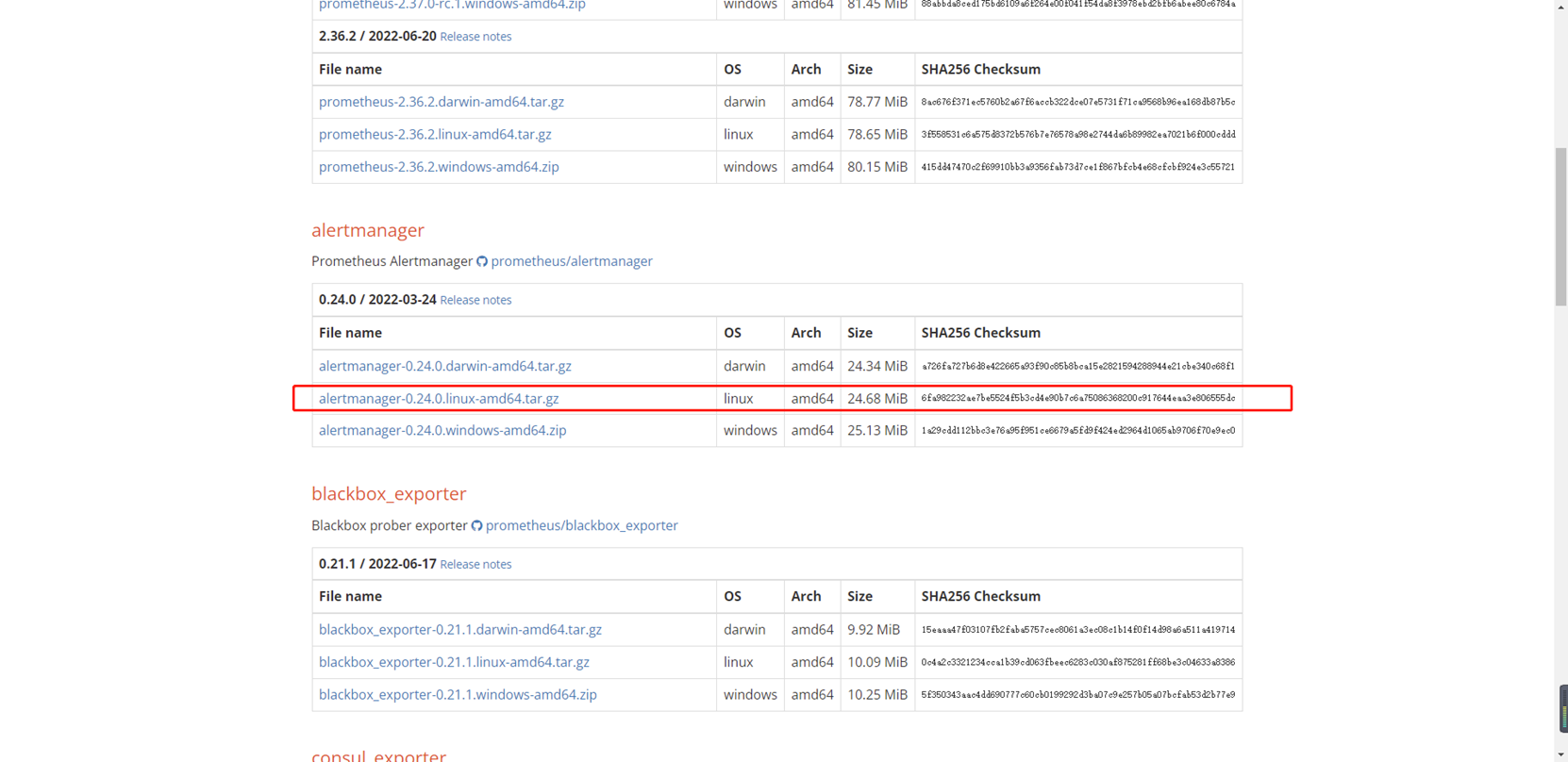The height and width of the screenshot is (762, 1568).
Task: Select 10.25 MiB size cell
Action: [877, 694]
